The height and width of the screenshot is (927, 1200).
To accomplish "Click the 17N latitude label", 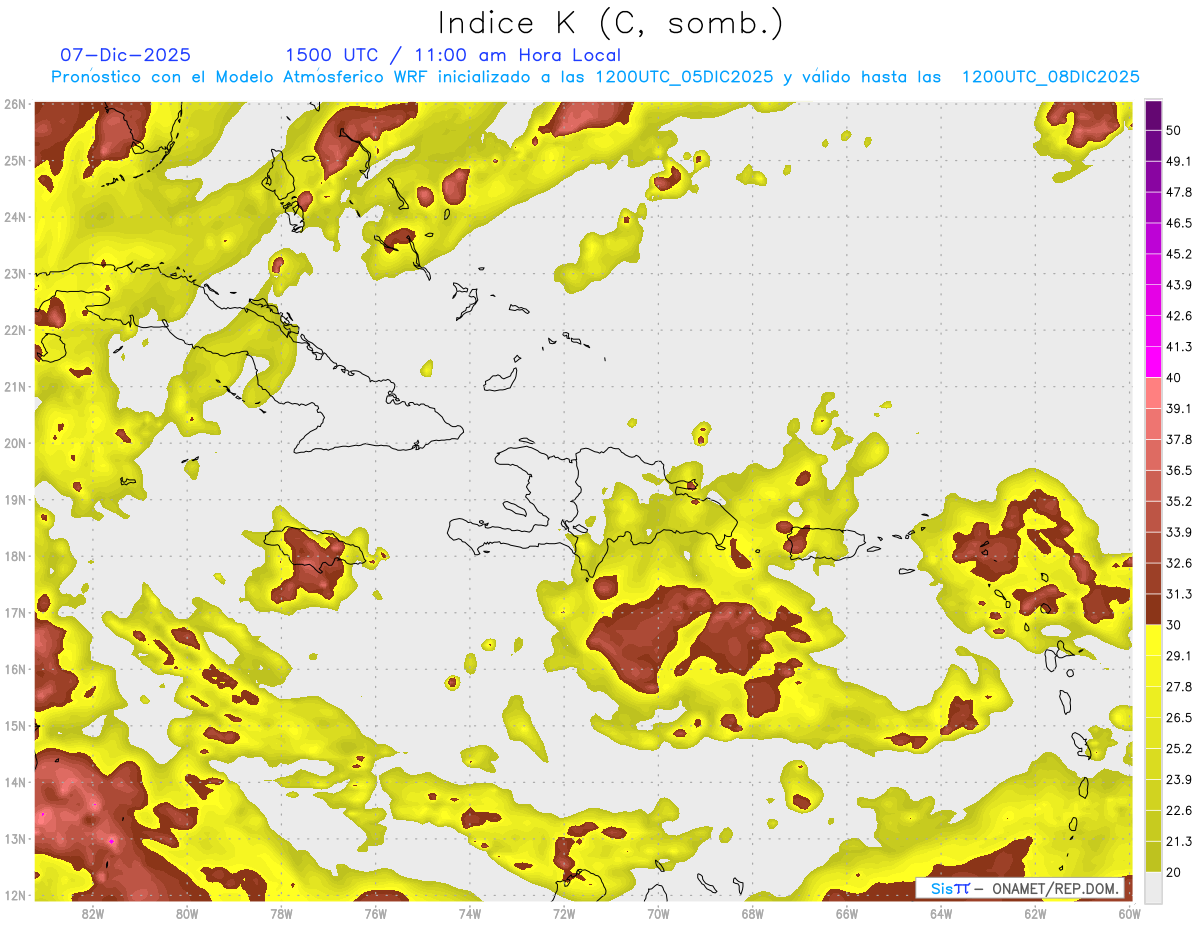I will point(15,613).
